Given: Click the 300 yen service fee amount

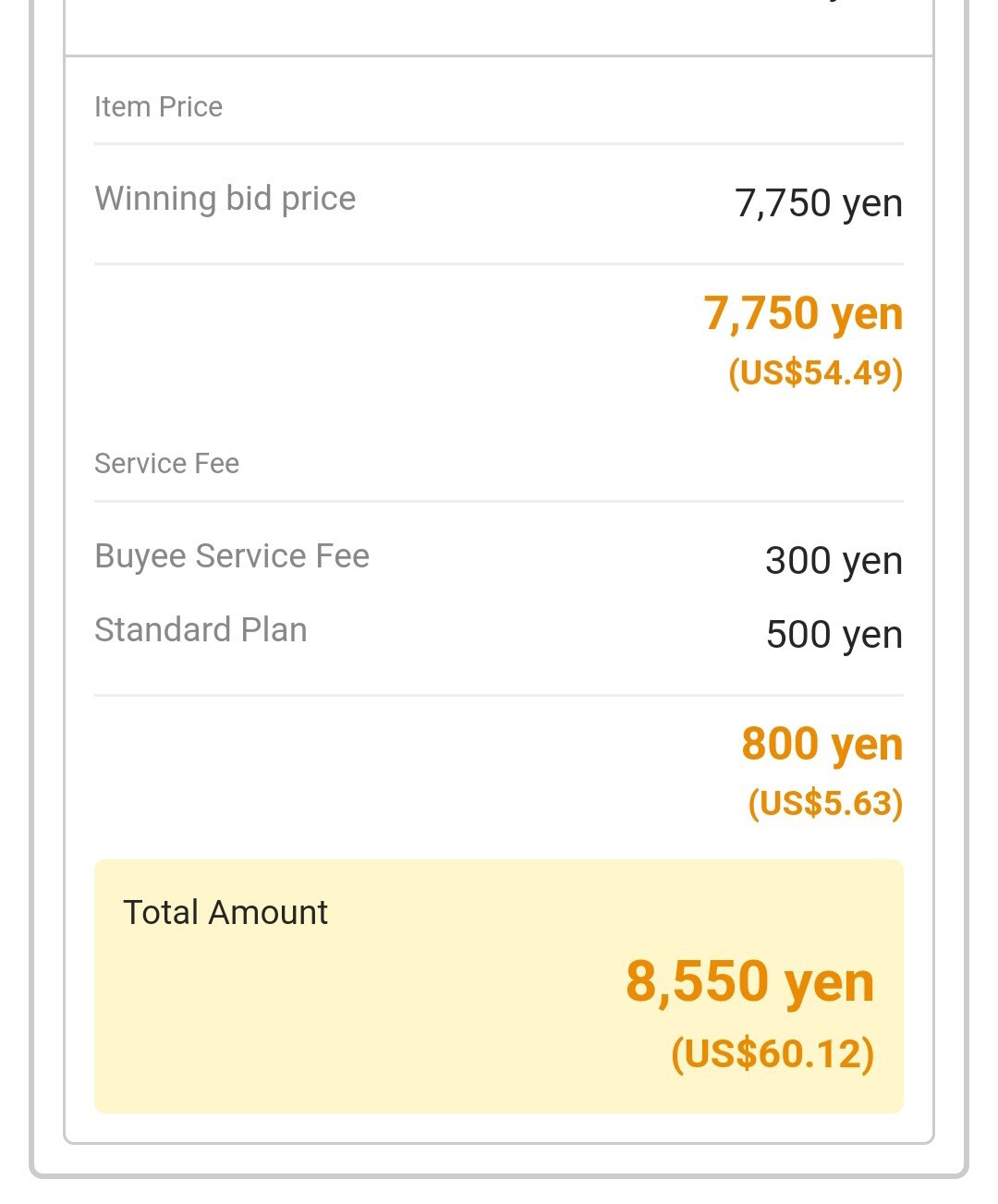Looking at the screenshot, I should 834,561.
